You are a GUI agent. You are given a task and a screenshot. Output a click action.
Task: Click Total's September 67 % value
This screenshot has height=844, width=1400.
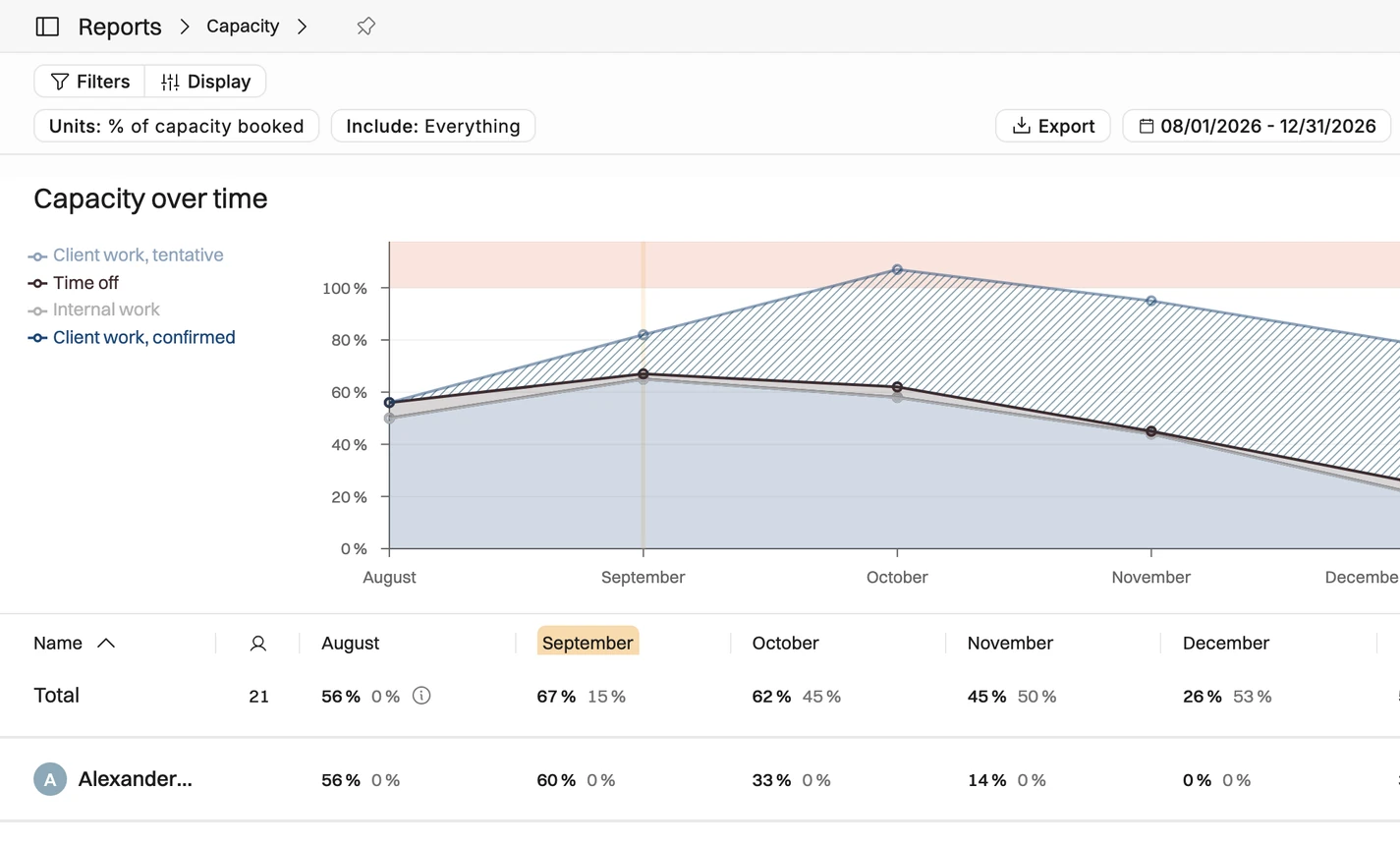556,697
